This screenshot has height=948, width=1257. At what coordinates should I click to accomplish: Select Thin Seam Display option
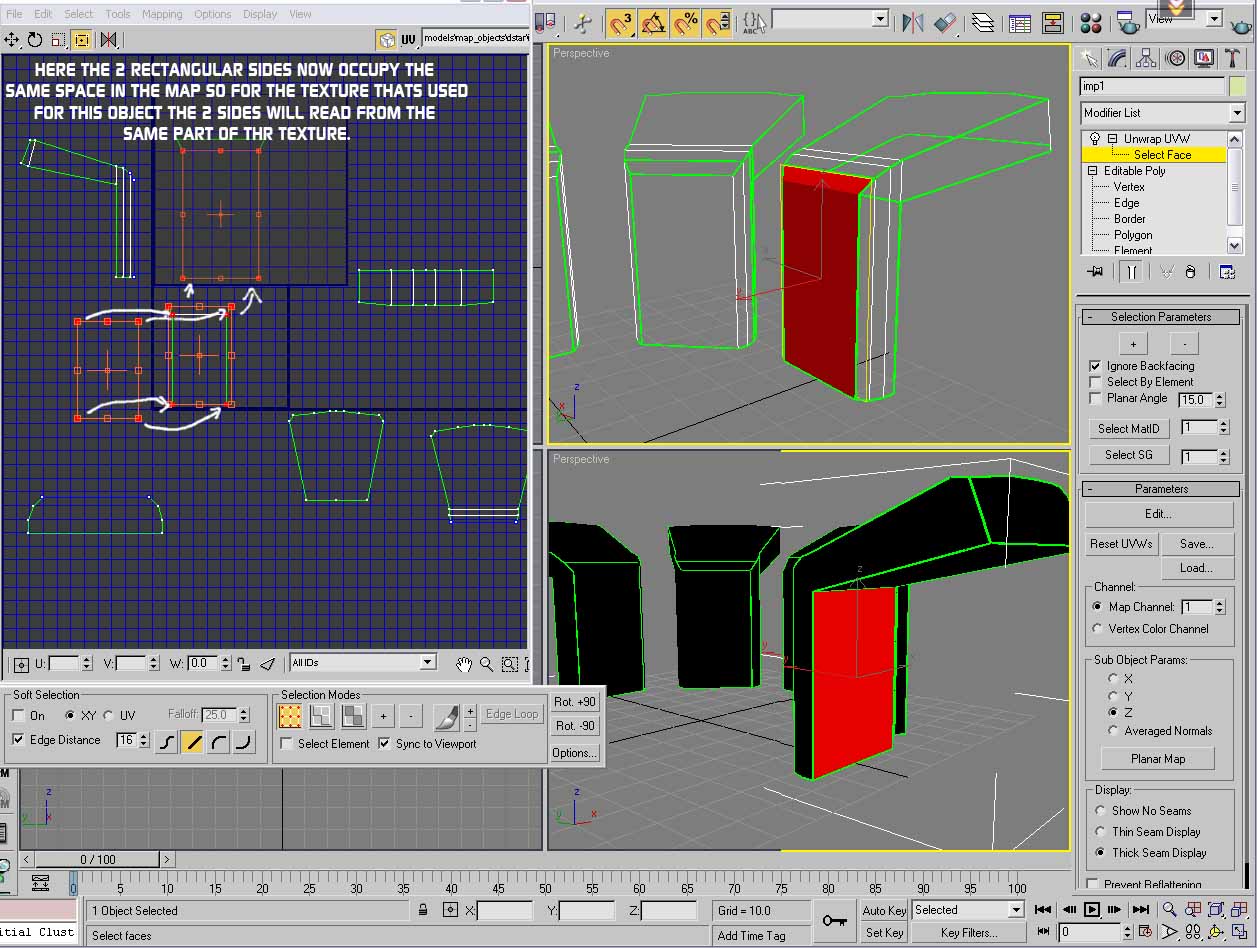pyautogui.click(x=1101, y=832)
